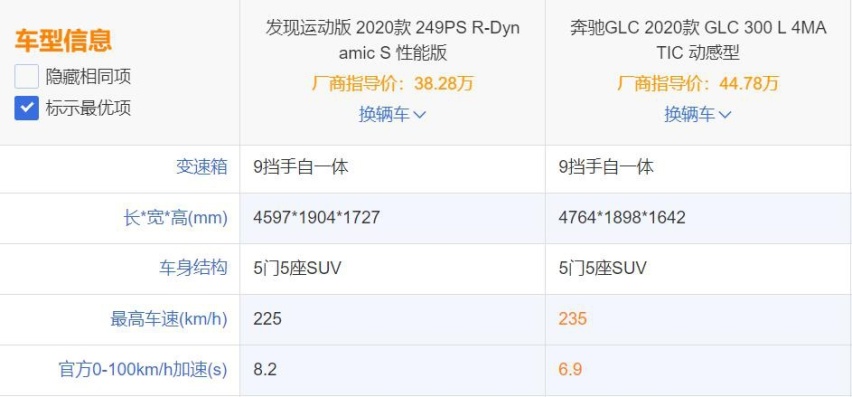The width and height of the screenshot is (852, 397).
Task: Click the 官方0-100km/h加速(s) row label
Action: [143, 370]
